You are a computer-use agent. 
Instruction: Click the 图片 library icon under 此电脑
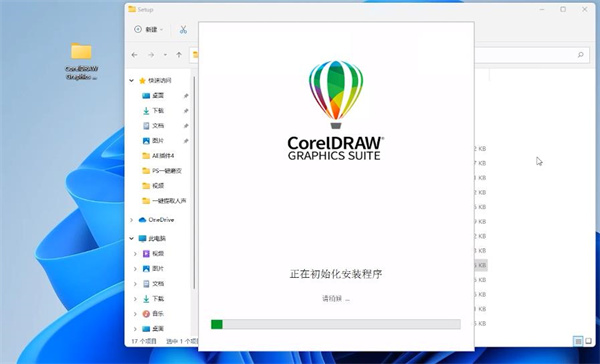[x=146, y=269]
